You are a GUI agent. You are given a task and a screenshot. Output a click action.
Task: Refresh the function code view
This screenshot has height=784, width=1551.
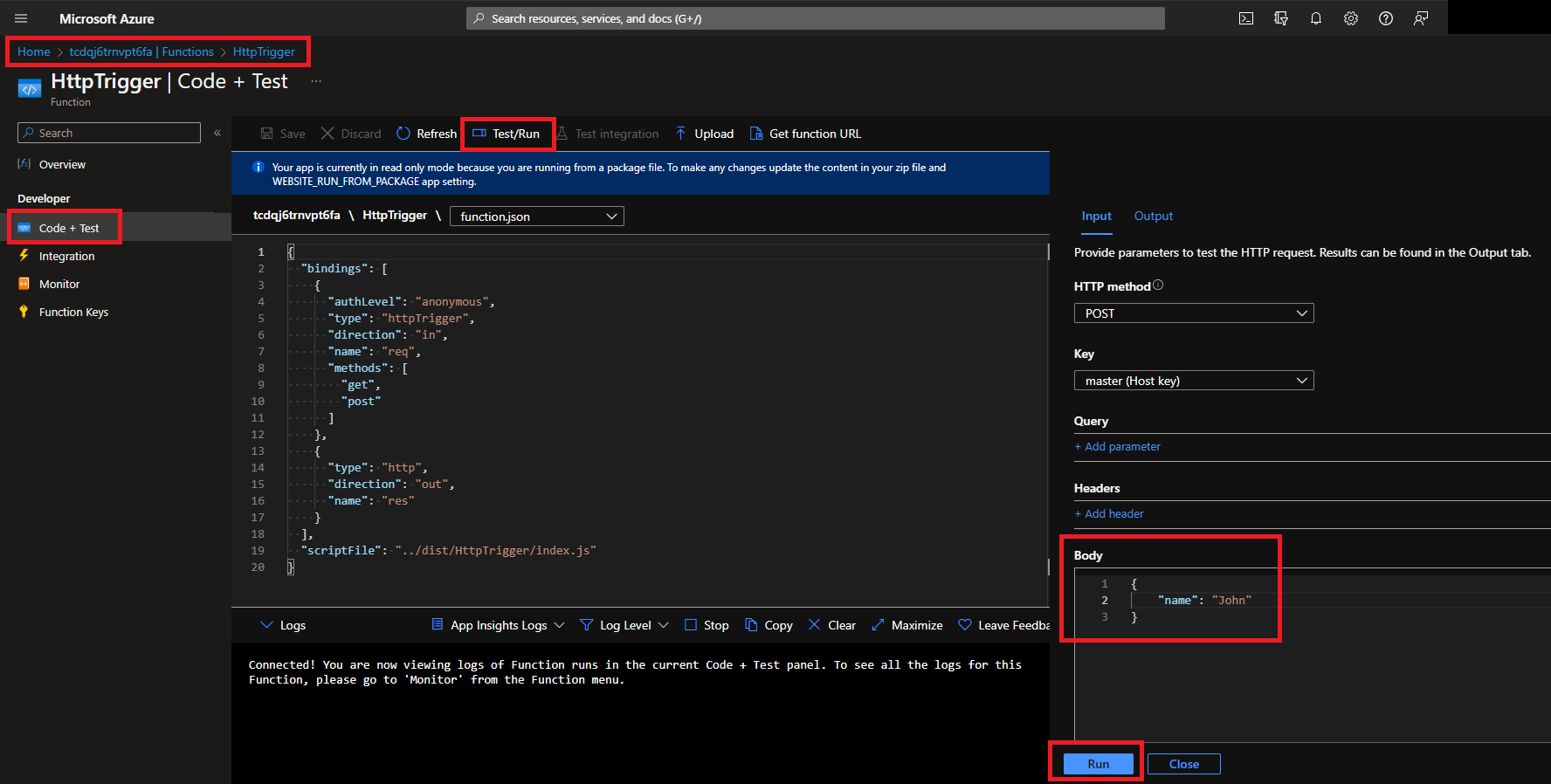pyautogui.click(x=426, y=134)
